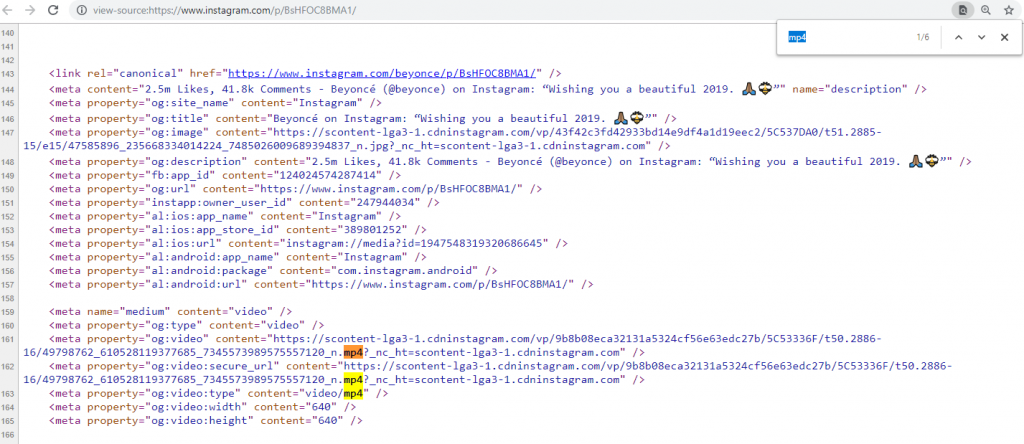Reload the page with the refresh icon

point(54,10)
